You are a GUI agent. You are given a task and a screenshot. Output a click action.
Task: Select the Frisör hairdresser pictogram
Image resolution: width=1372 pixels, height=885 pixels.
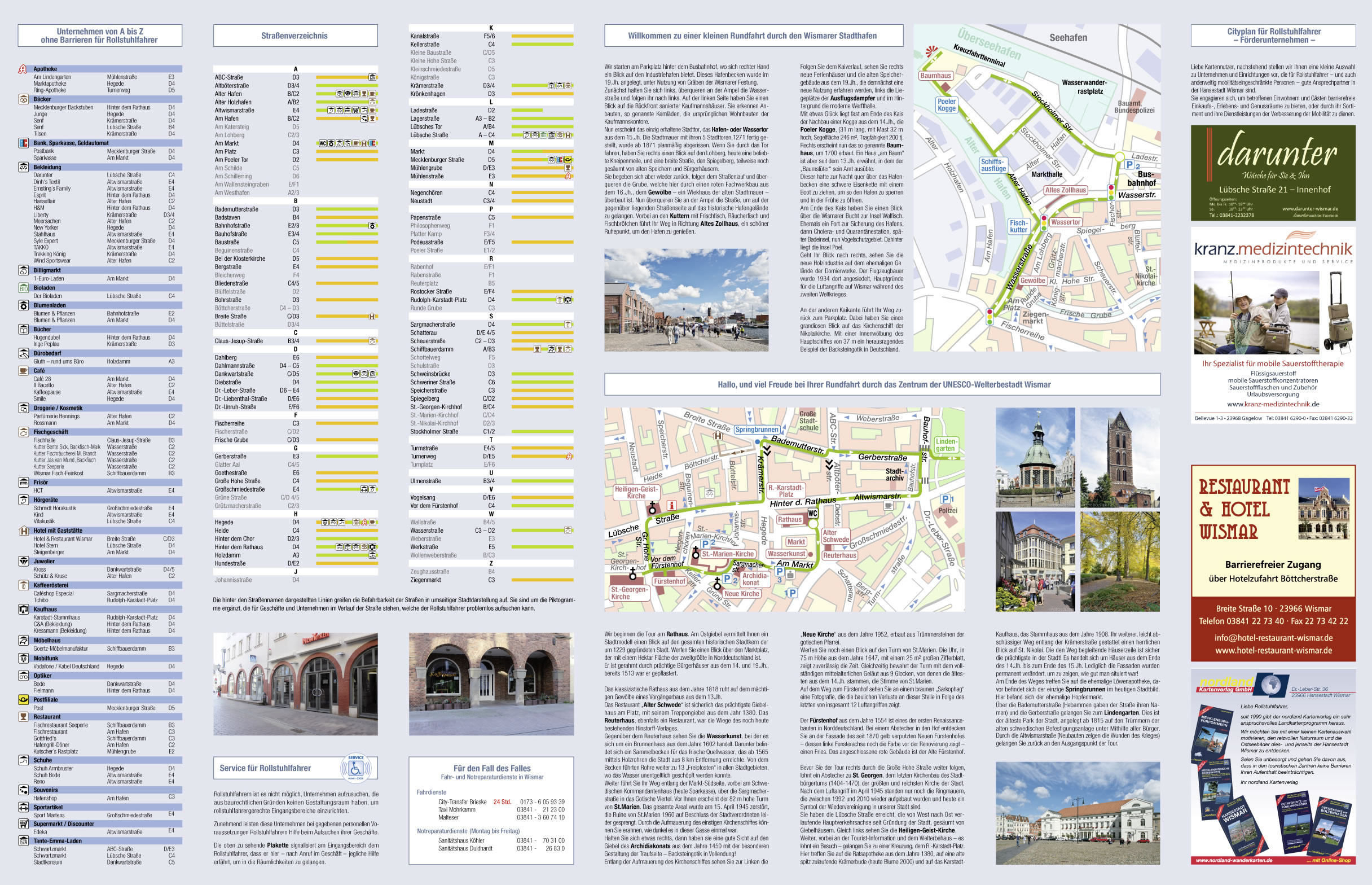[x=23, y=483]
